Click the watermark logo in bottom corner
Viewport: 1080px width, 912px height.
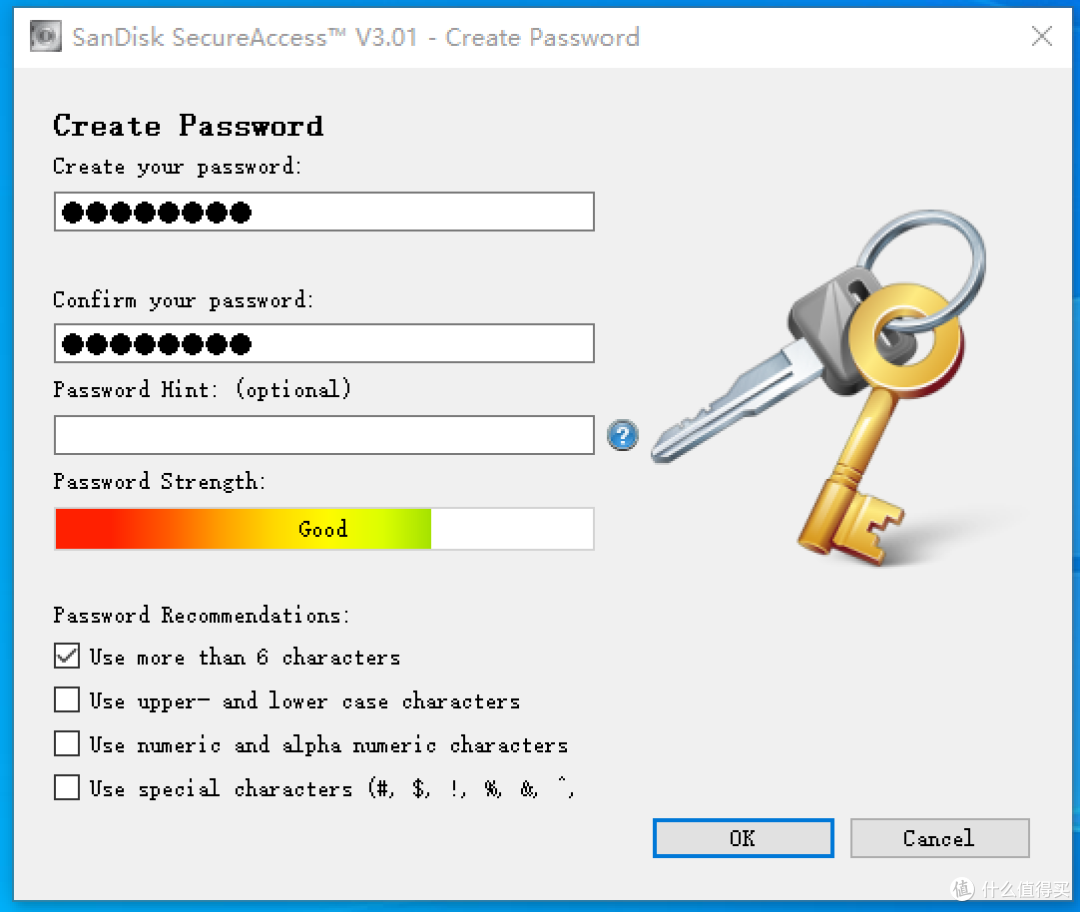[1010, 889]
